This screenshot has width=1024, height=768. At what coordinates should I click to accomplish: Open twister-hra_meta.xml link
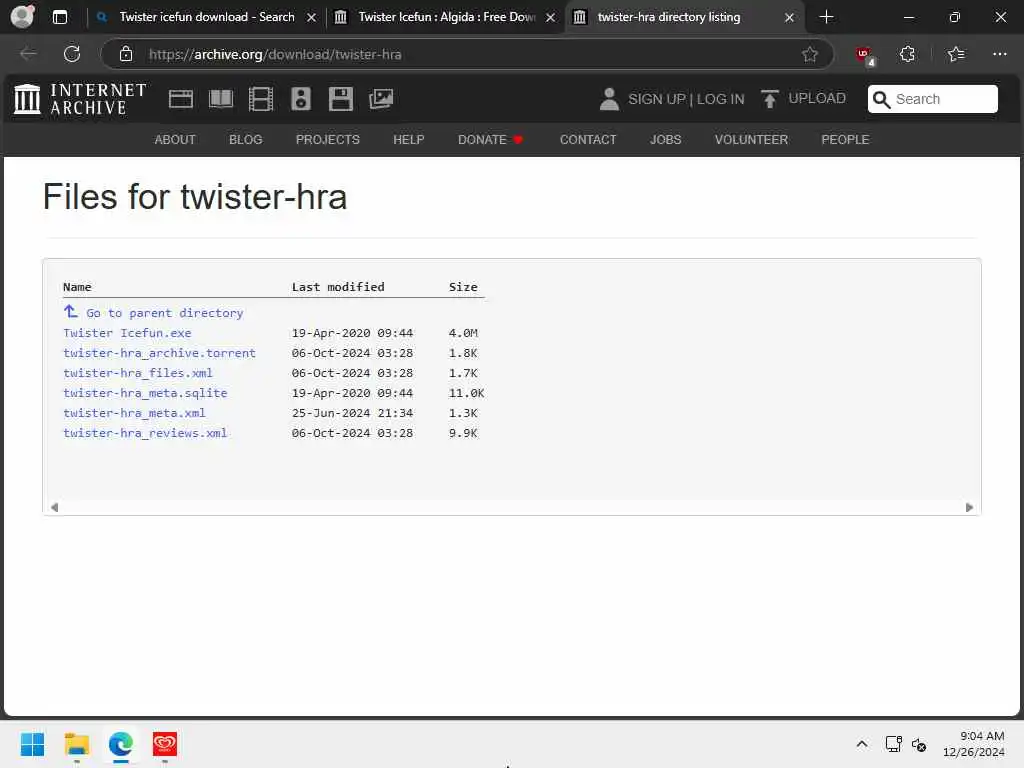click(134, 413)
